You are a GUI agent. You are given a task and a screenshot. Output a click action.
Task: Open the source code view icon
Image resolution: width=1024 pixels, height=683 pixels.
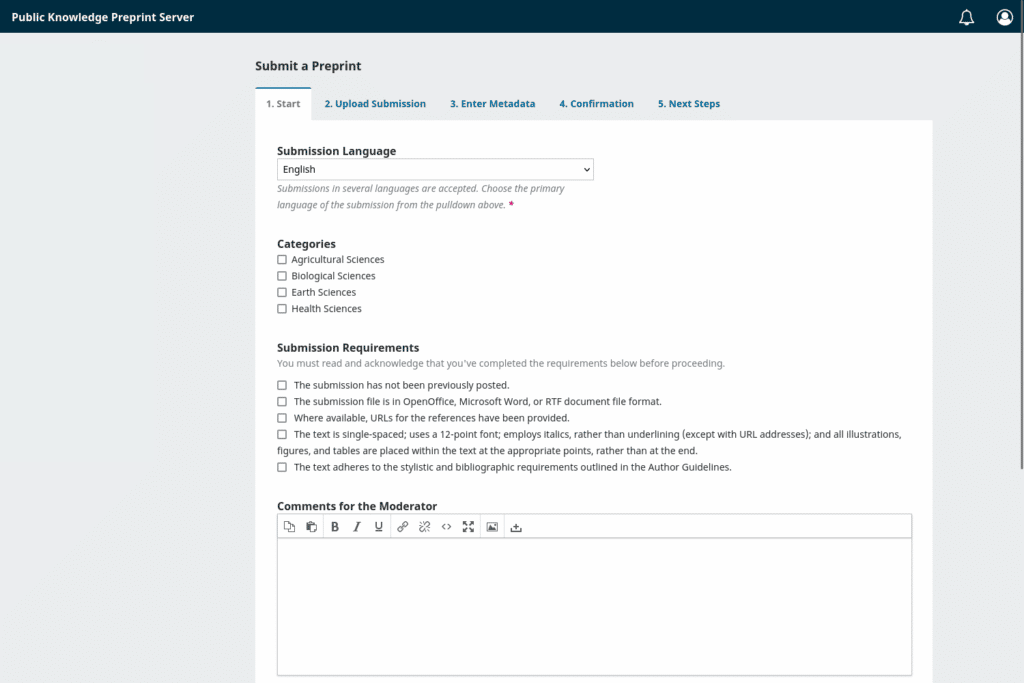point(446,527)
